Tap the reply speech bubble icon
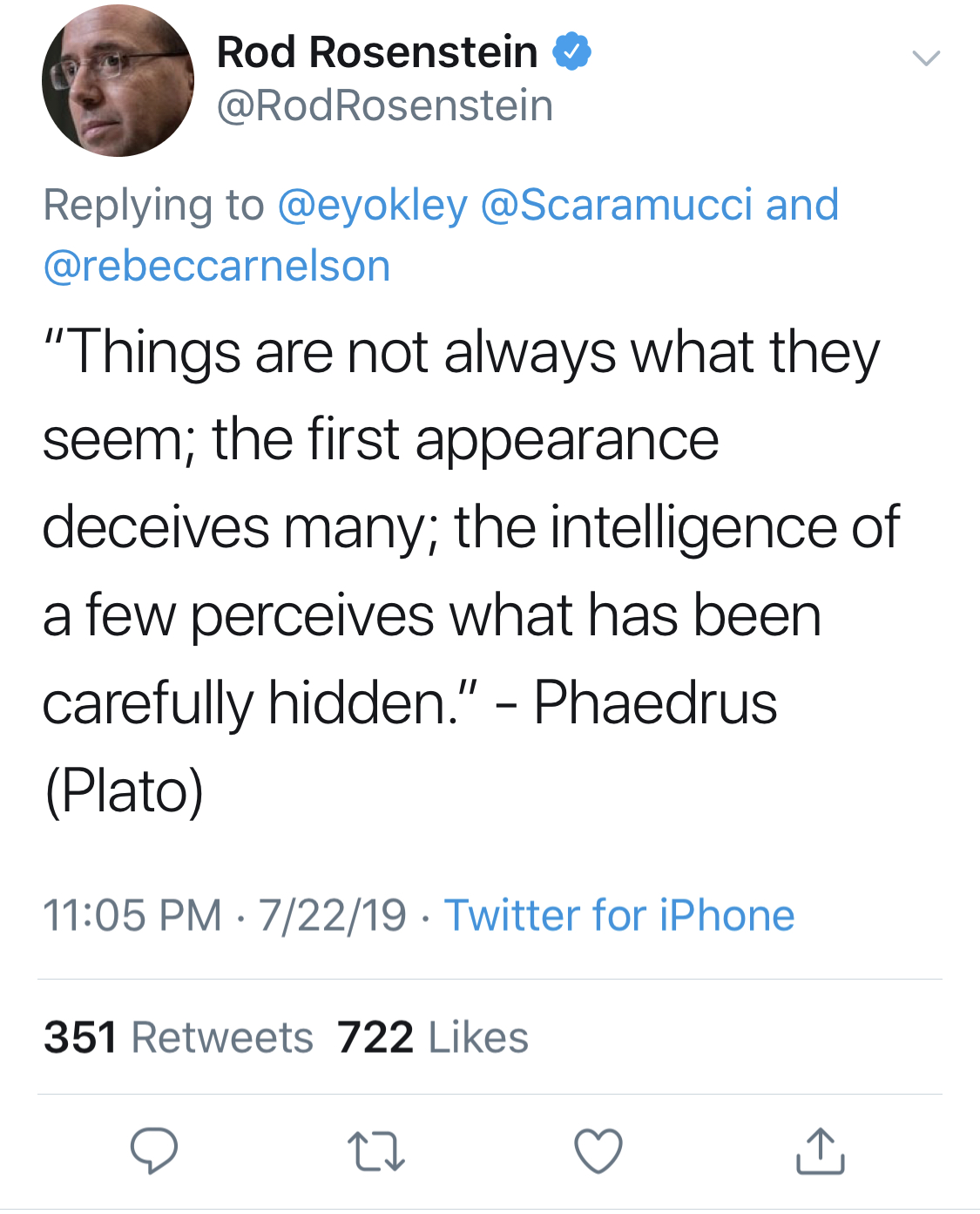980x1214 pixels. [x=154, y=1150]
